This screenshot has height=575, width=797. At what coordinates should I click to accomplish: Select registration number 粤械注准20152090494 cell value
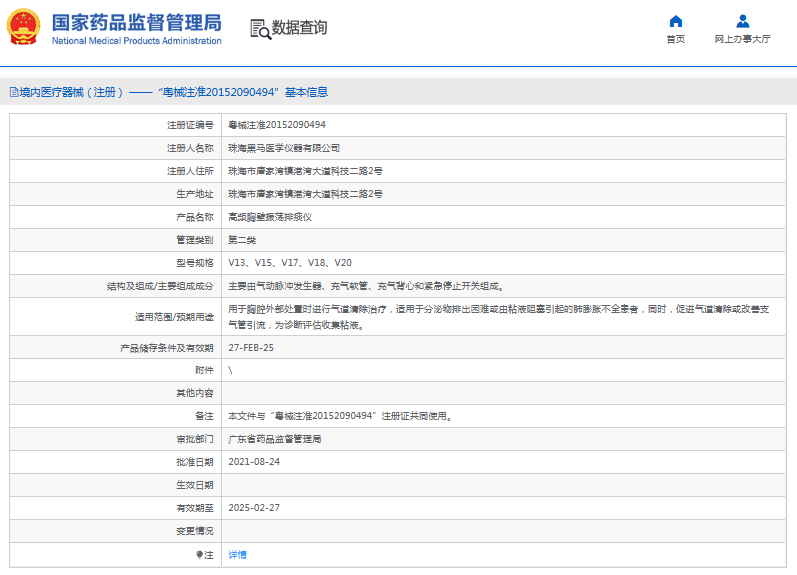pyautogui.click(x=276, y=125)
